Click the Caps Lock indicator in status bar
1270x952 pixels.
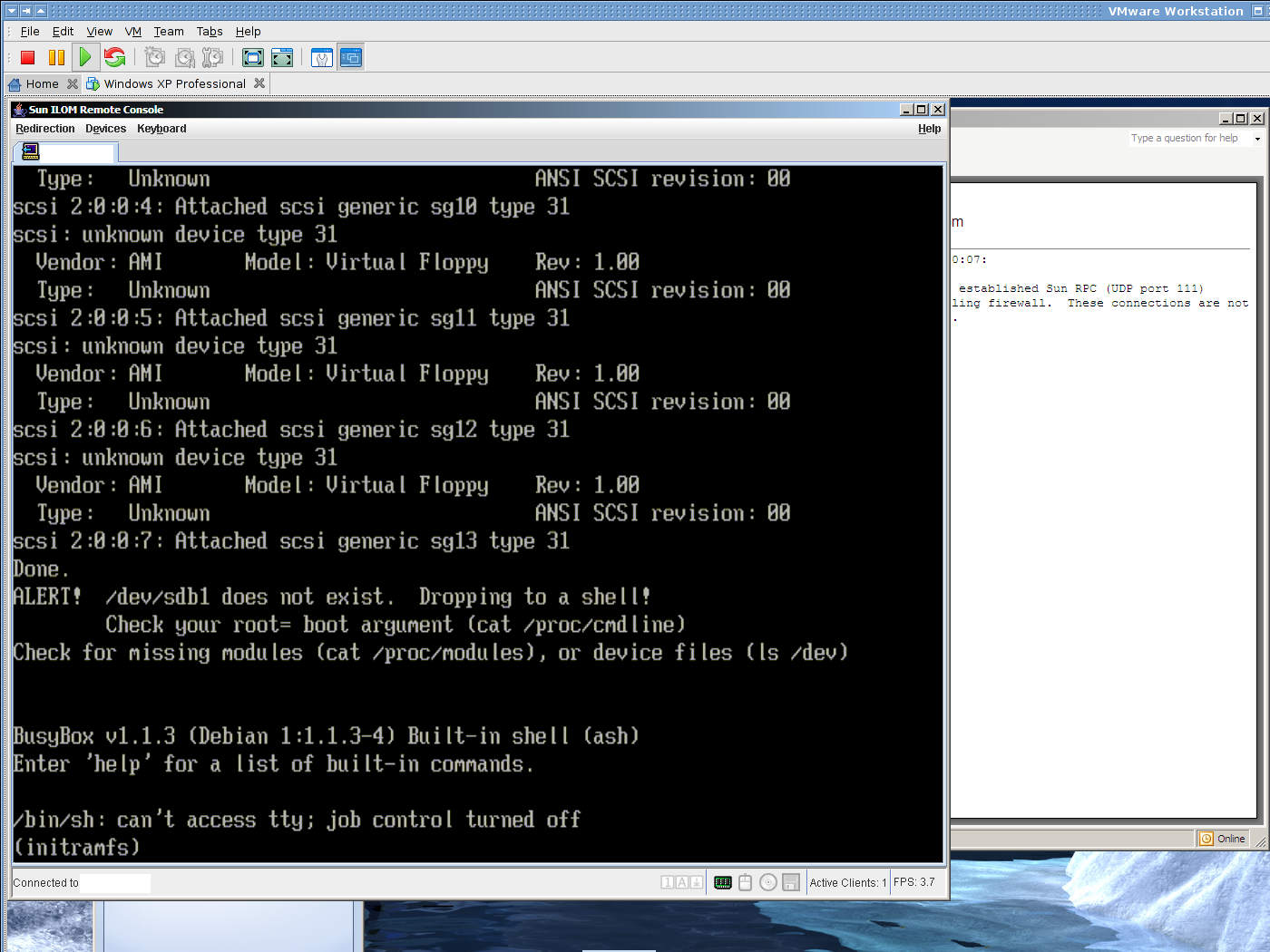682,882
